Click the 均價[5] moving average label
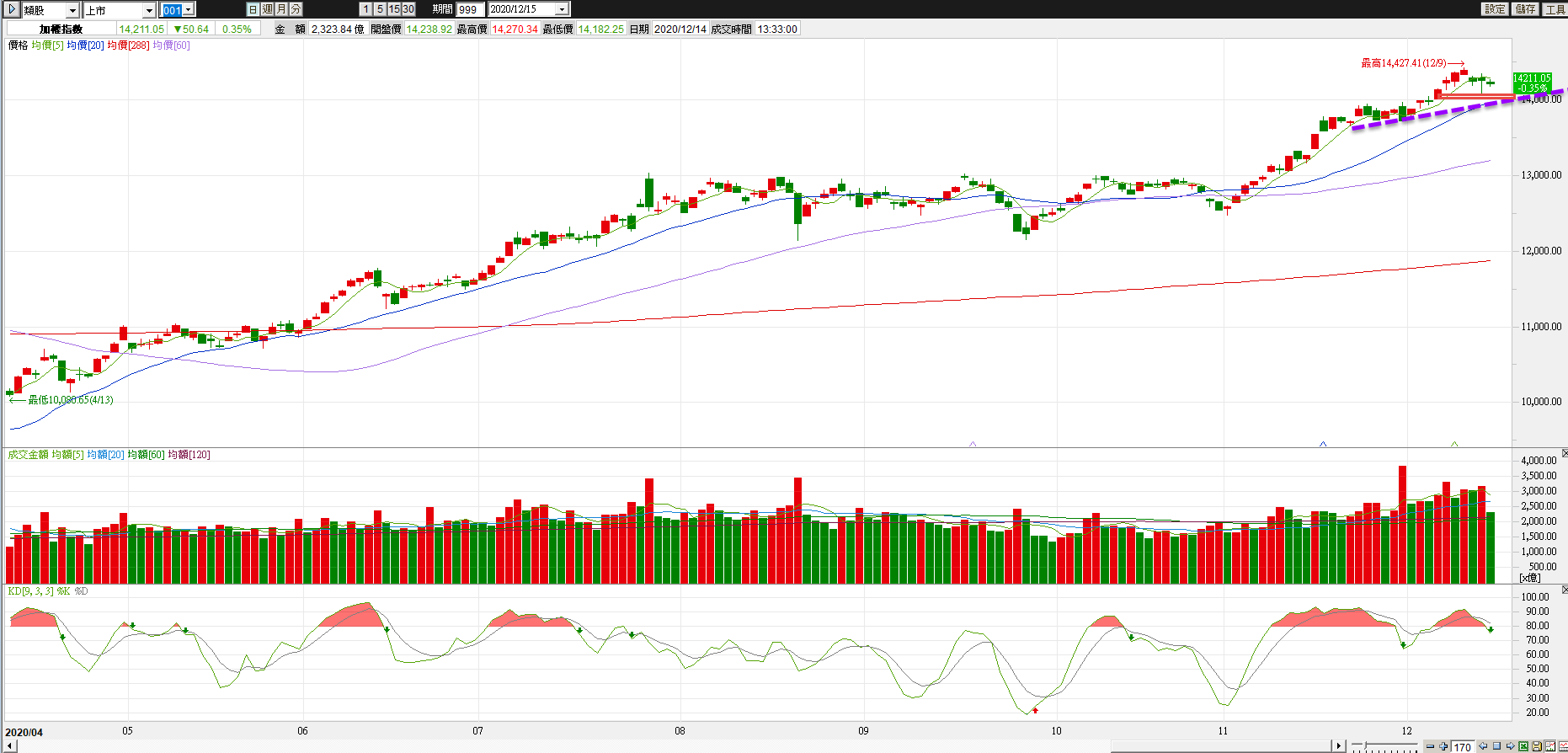This screenshot has height=753, width=1568. 47,45
